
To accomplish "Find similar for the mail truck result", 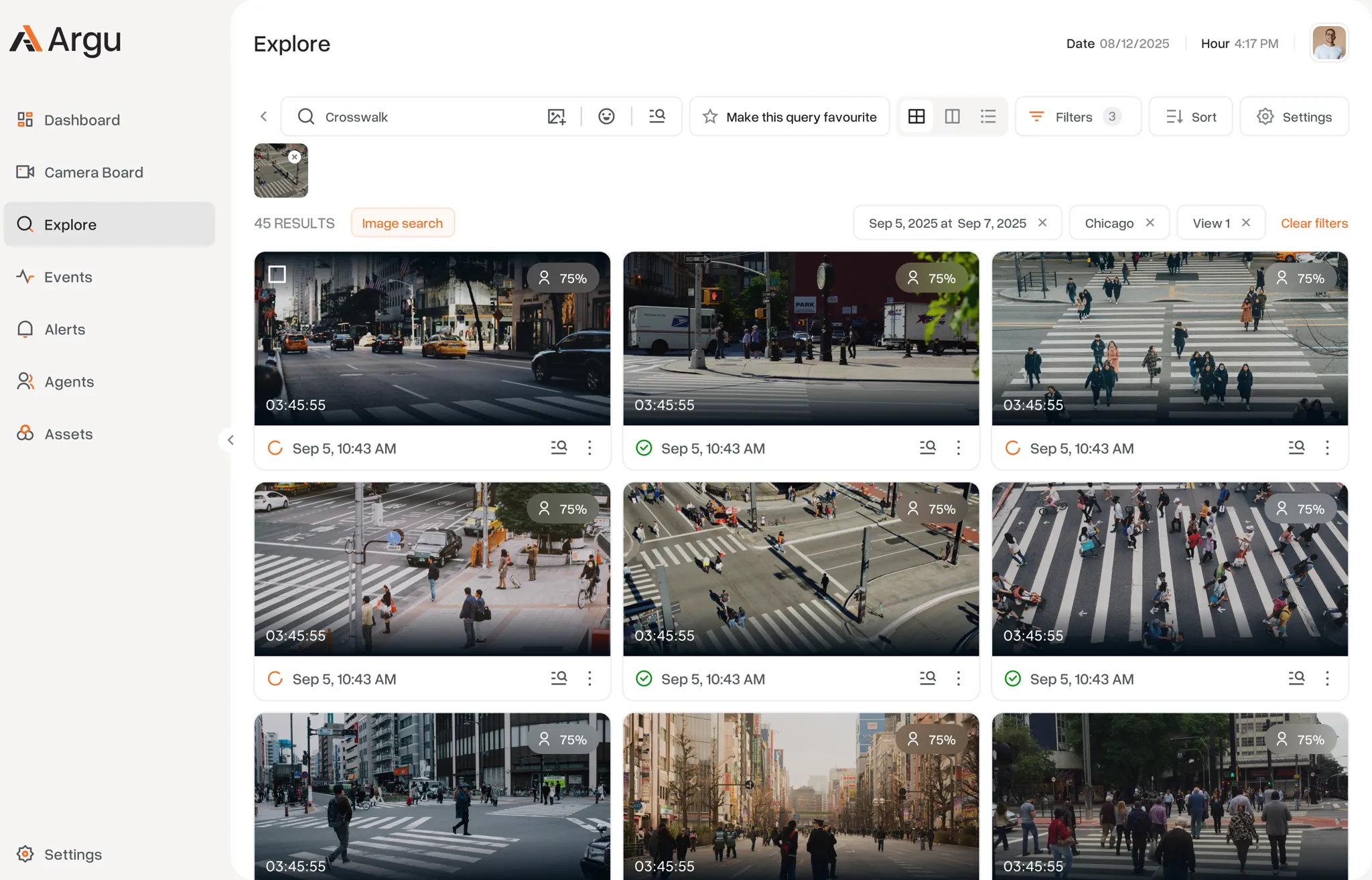I will coord(927,447).
